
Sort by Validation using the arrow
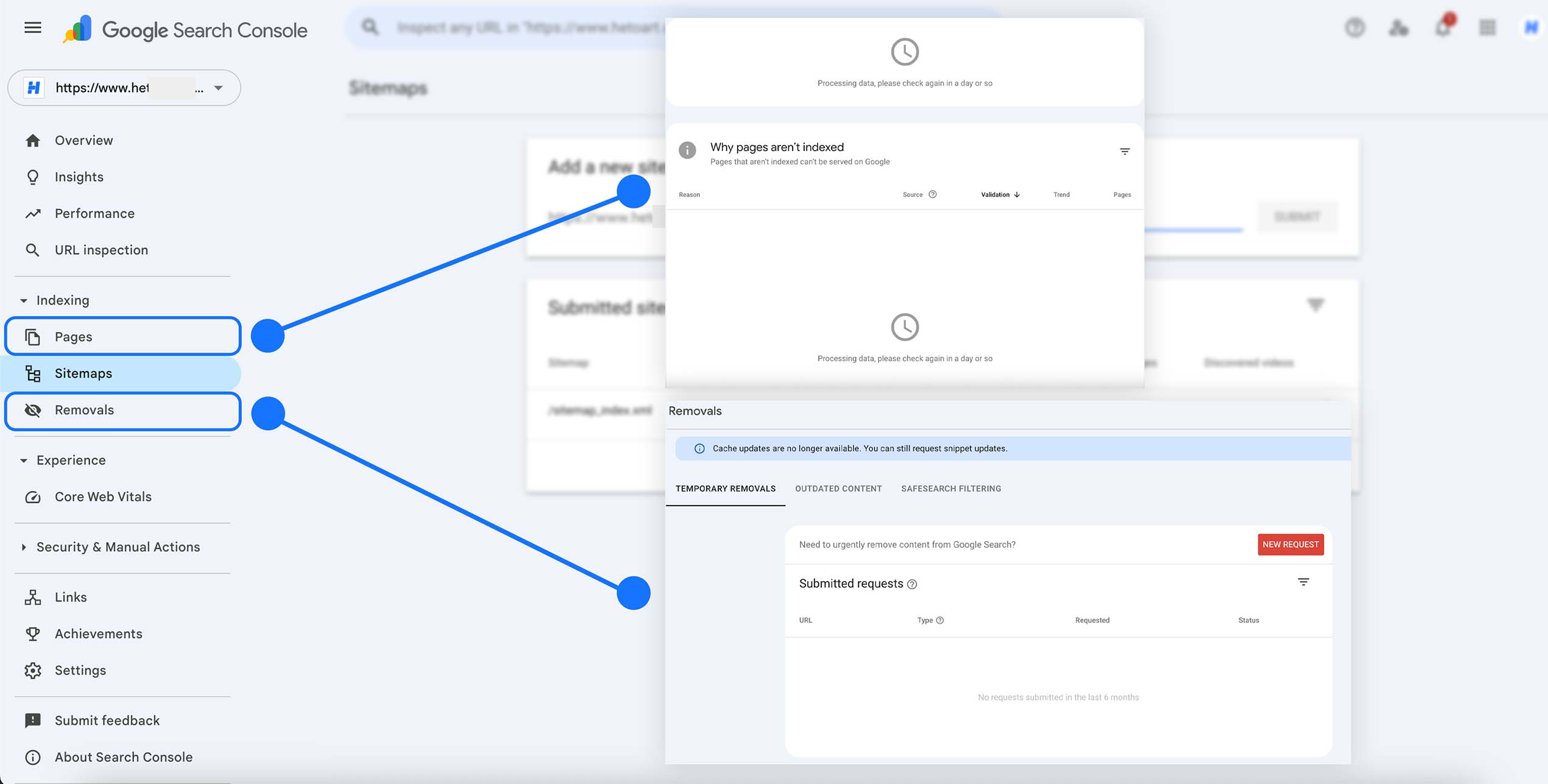click(1016, 194)
